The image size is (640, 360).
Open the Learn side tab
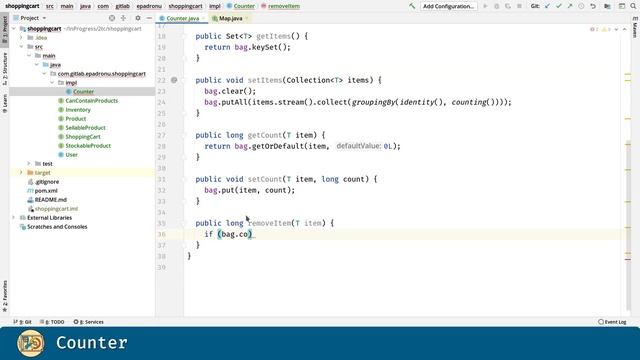(x=4, y=104)
